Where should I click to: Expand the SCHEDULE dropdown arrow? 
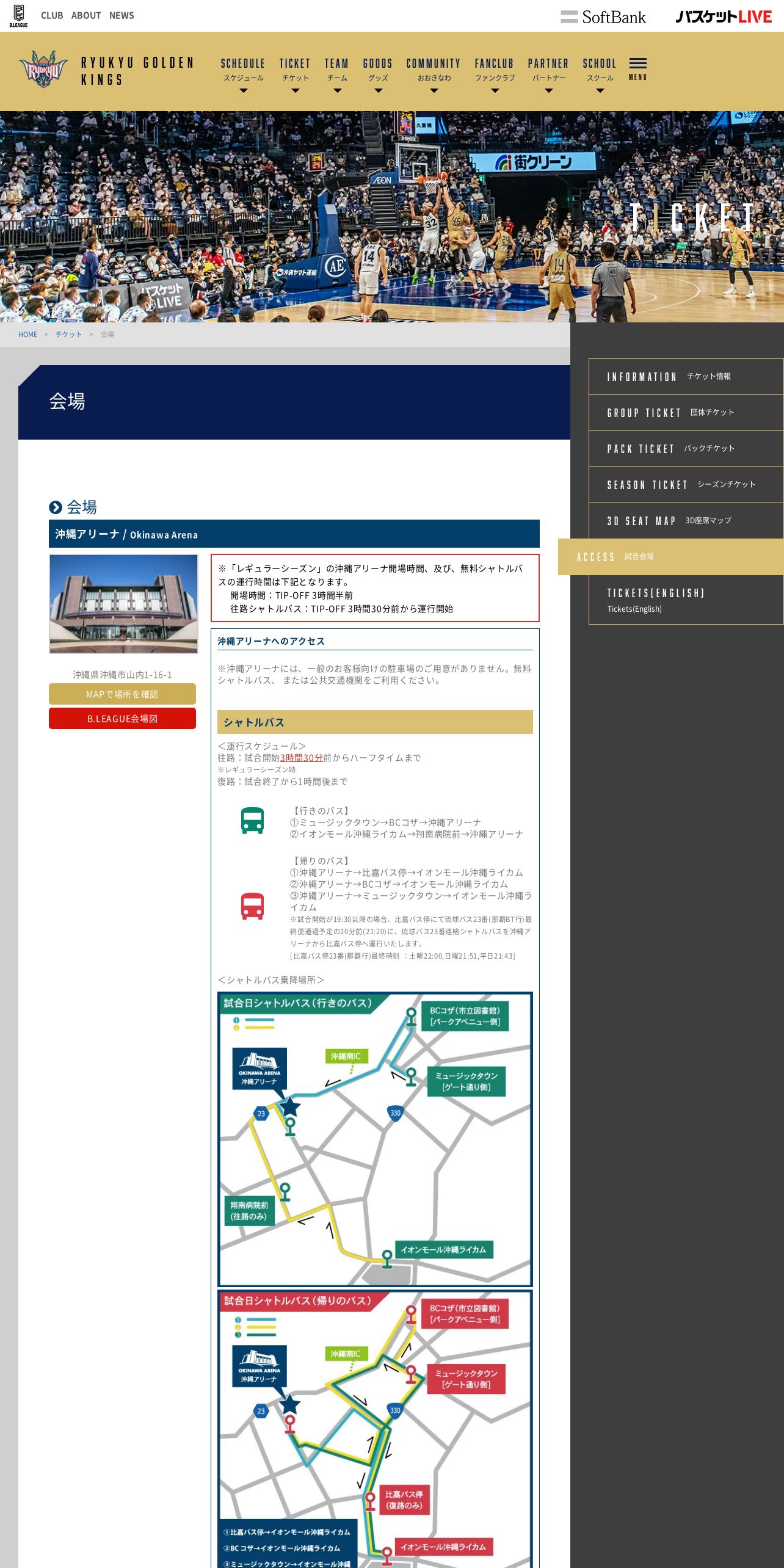click(243, 91)
